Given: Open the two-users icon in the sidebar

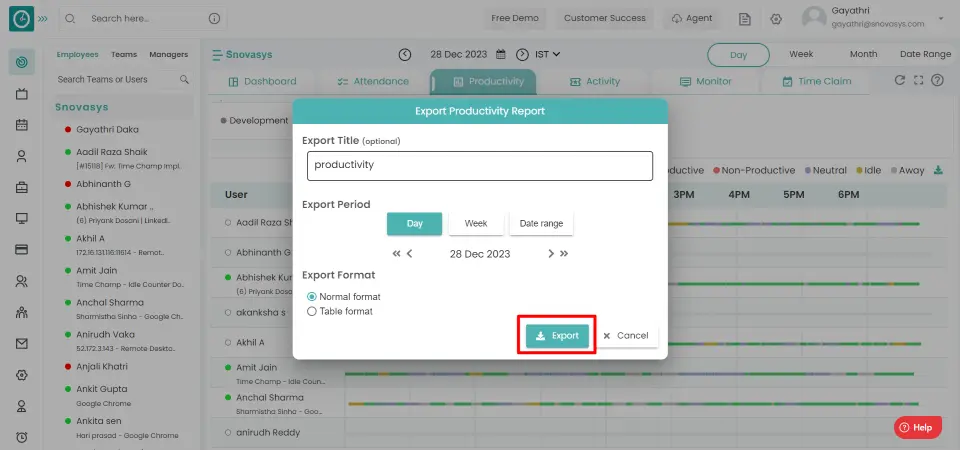Looking at the screenshot, I should pos(21,282).
